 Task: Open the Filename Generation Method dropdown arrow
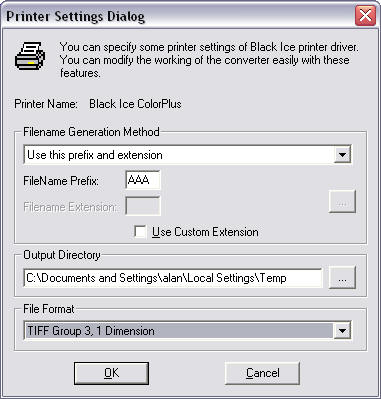(x=342, y=155)
